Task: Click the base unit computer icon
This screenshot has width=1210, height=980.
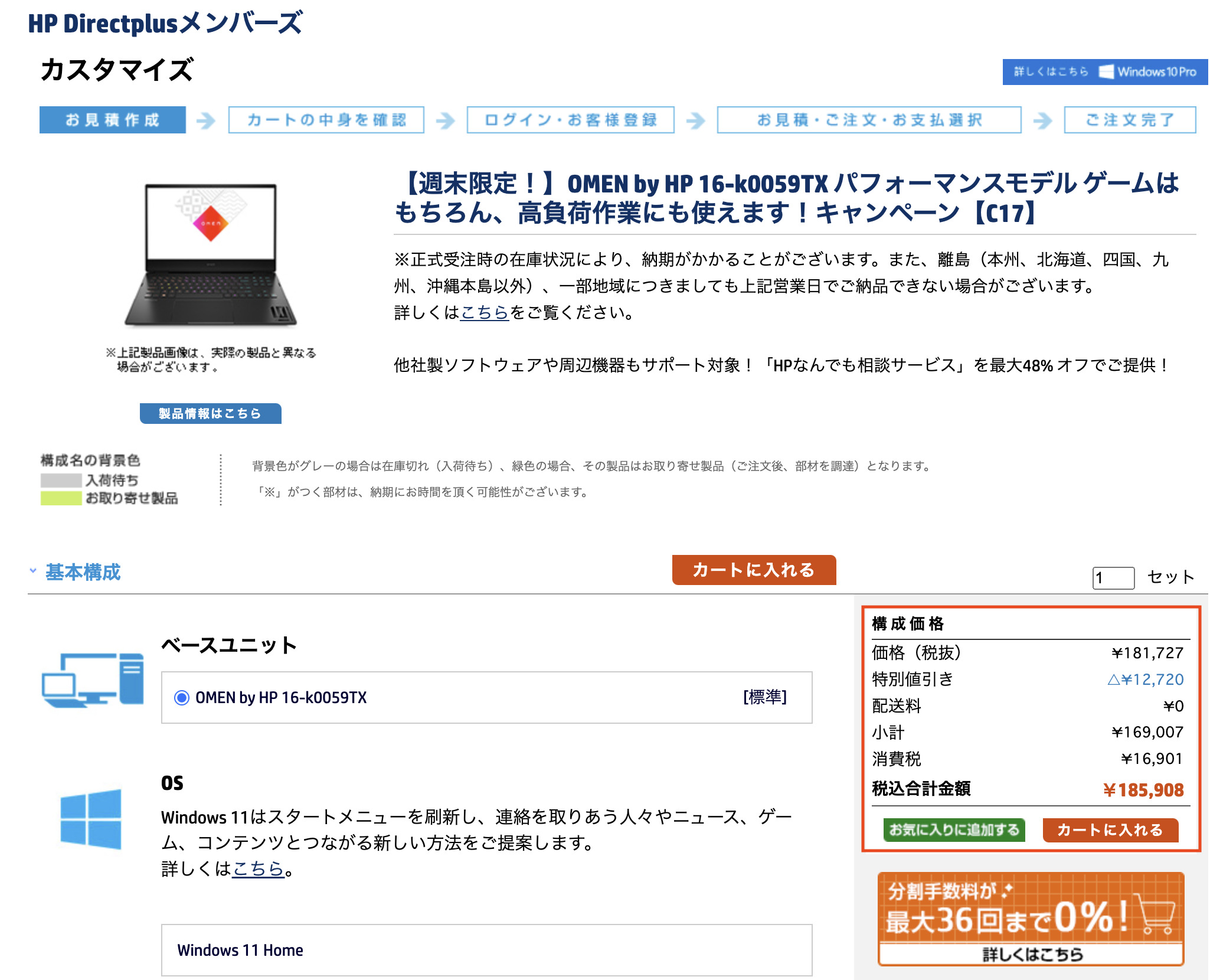Action: 93,680
